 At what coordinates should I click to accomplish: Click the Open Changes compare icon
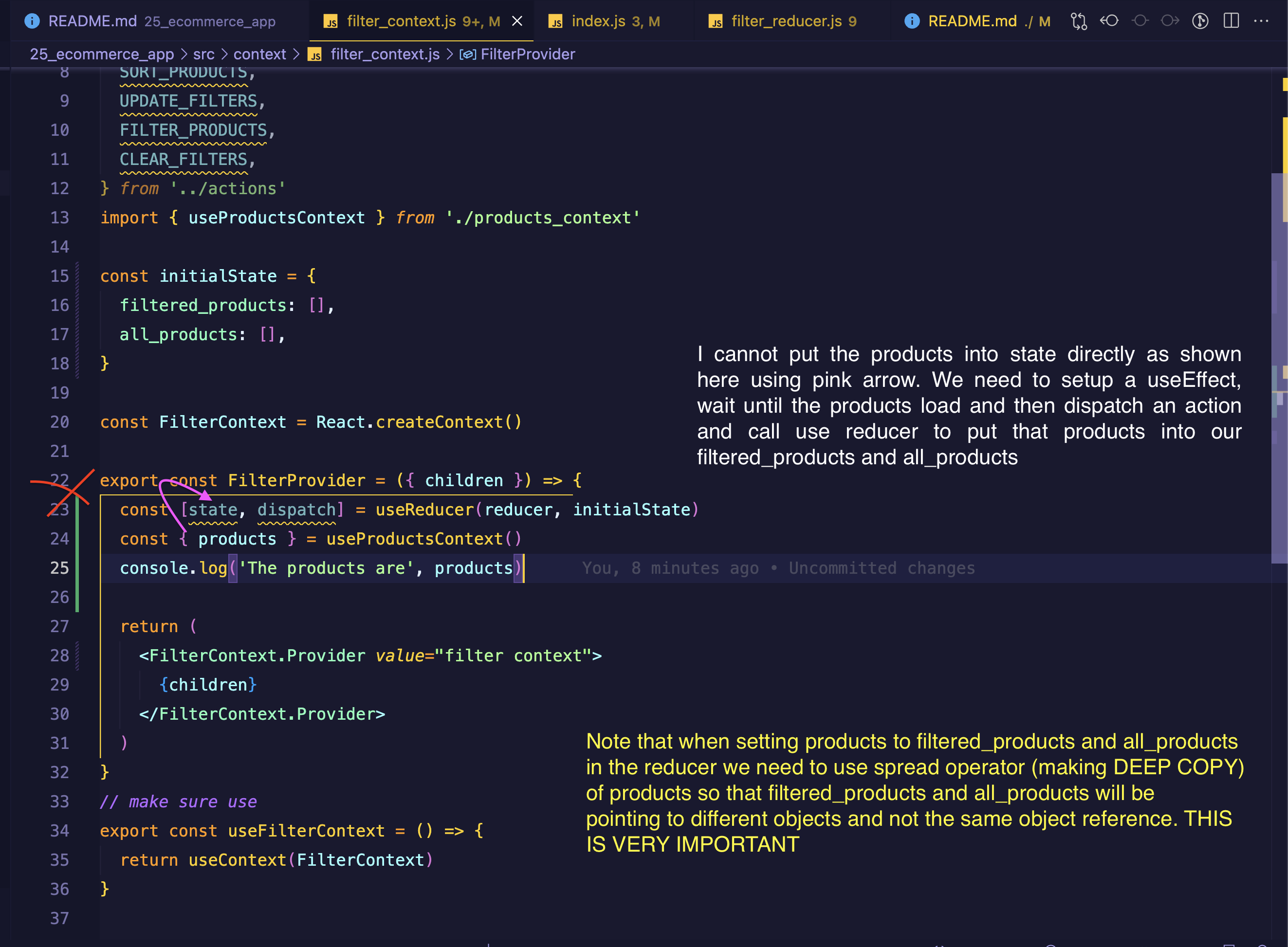pos(1079,21)
